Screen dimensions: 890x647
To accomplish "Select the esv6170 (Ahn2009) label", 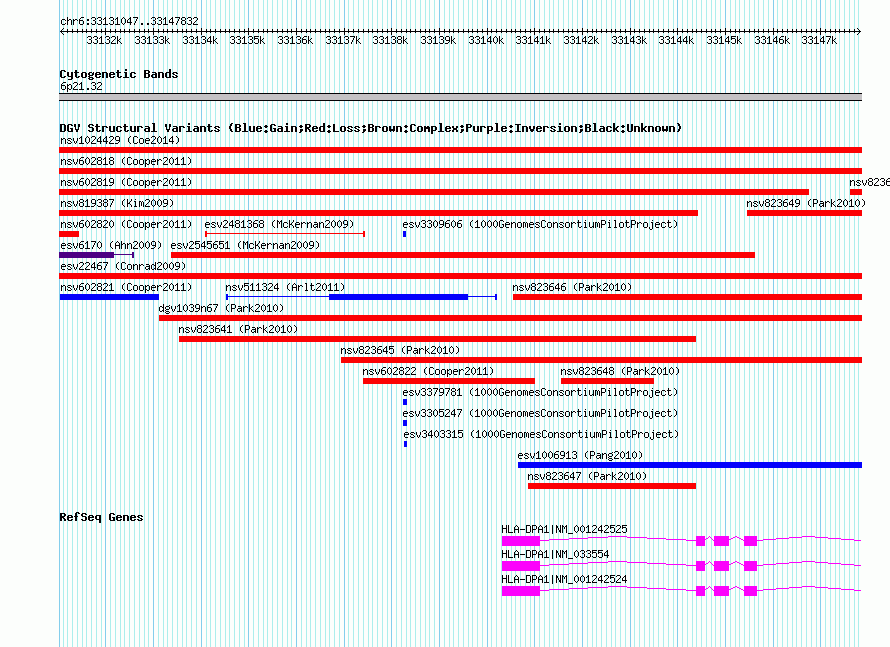I will click(111, 245).
